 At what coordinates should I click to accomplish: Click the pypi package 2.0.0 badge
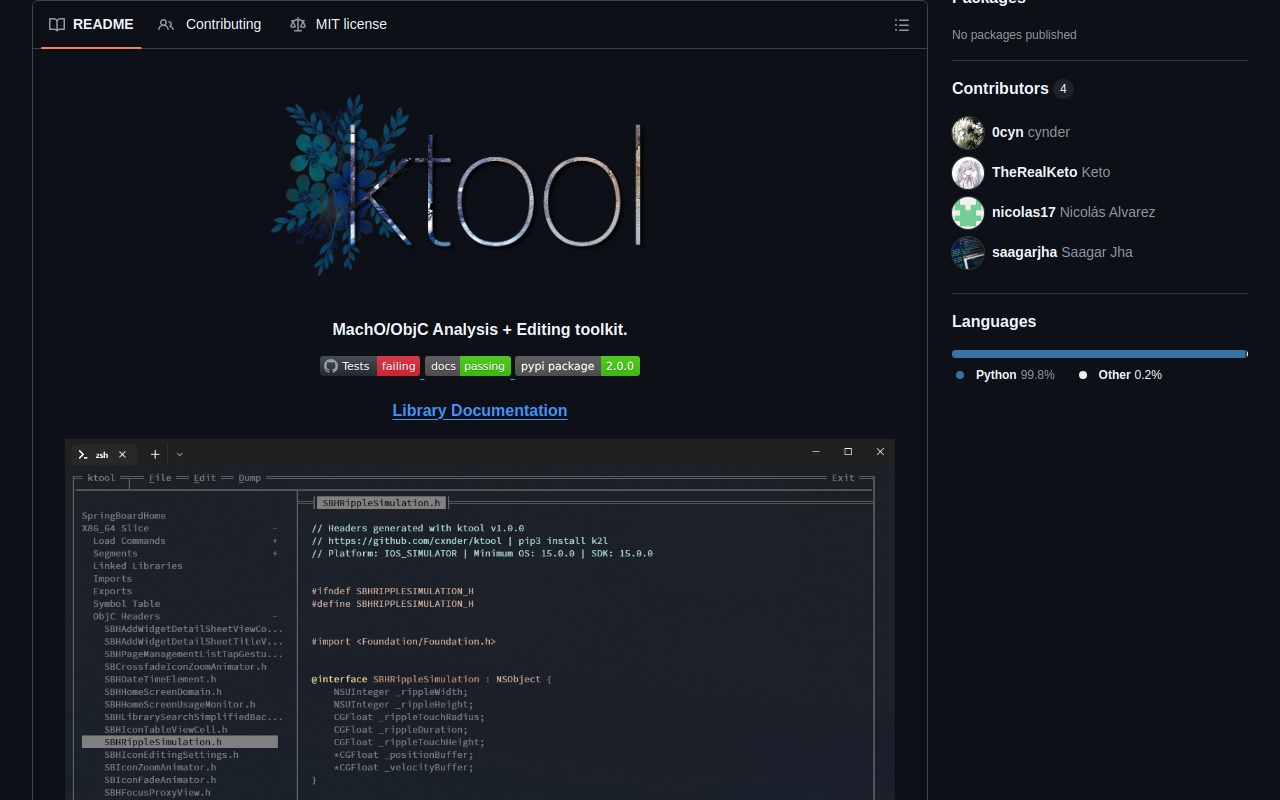pyautogui.click(x=577, y=366)
